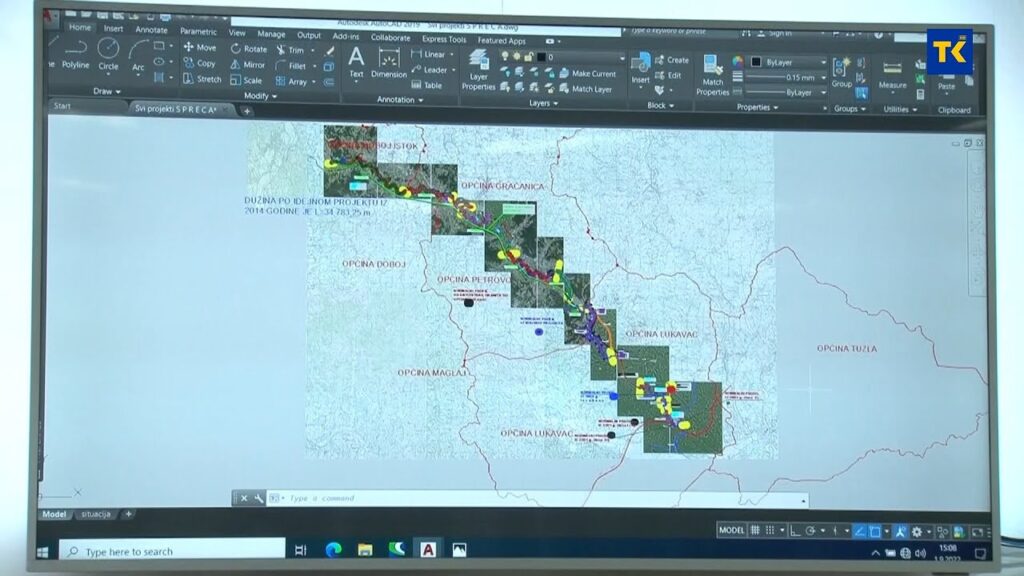Toggle ortho mode in status bar
1024x576 pixels.
click(794, 530)
